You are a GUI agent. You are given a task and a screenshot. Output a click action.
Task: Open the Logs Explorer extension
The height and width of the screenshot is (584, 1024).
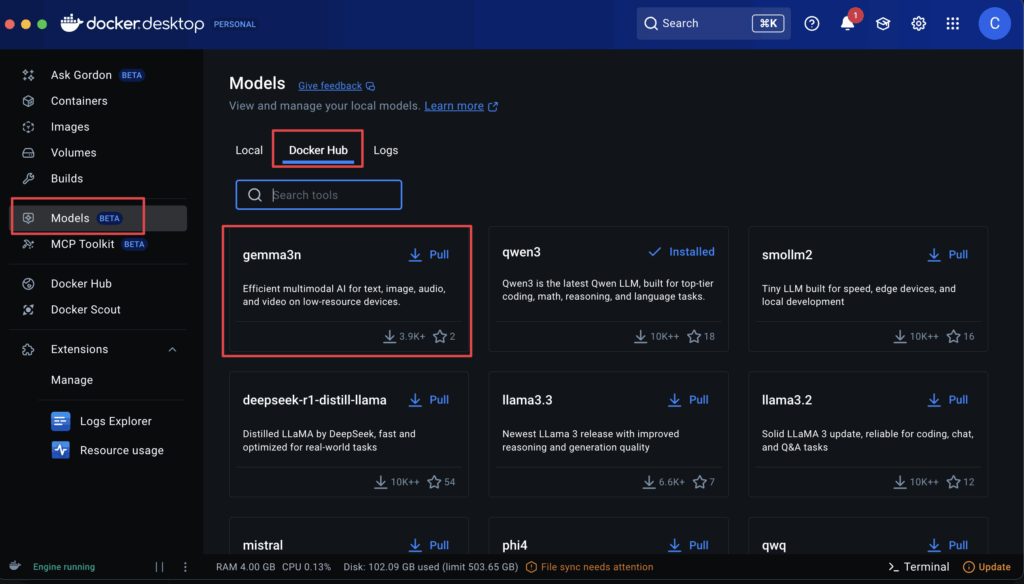[115, 421]
